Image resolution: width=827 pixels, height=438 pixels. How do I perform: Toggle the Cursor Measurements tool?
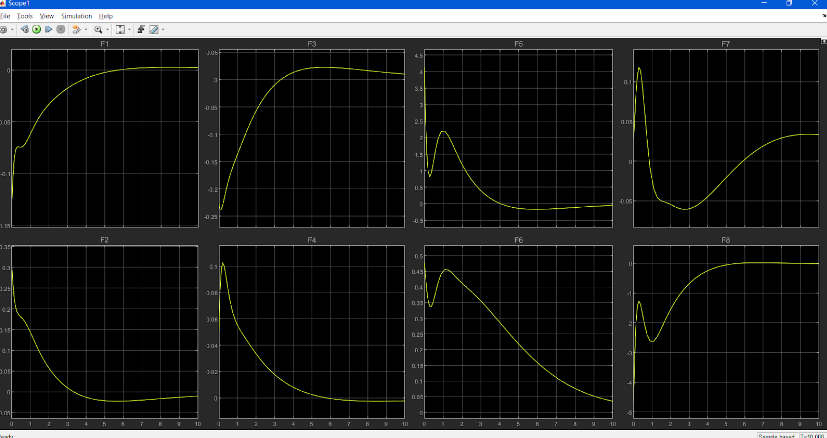pyautogui.click(x=154, y=30)
